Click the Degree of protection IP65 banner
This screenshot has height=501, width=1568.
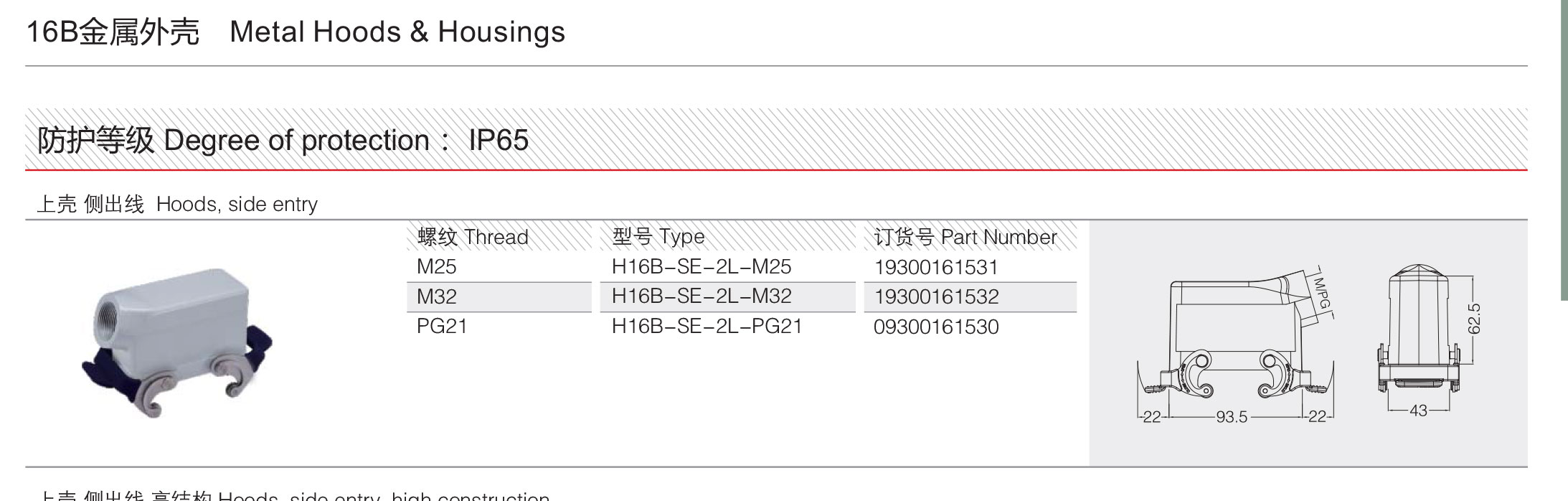[x=776, y=140]
